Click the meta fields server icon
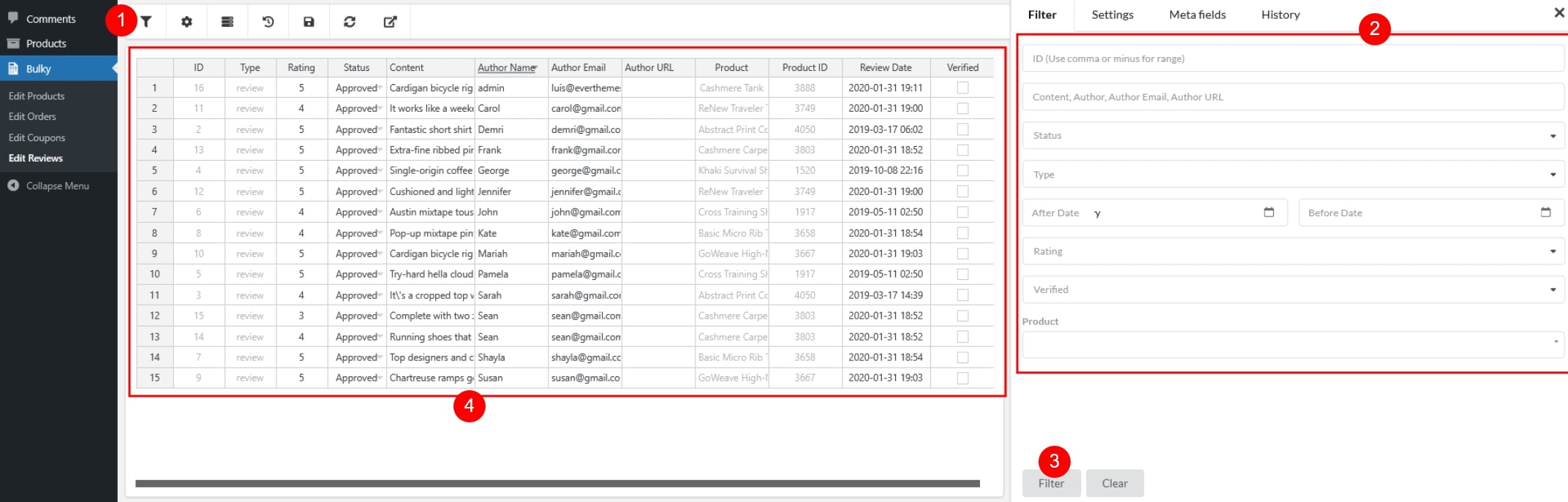This screenshot has height=502, width=1568. [227, 22]
